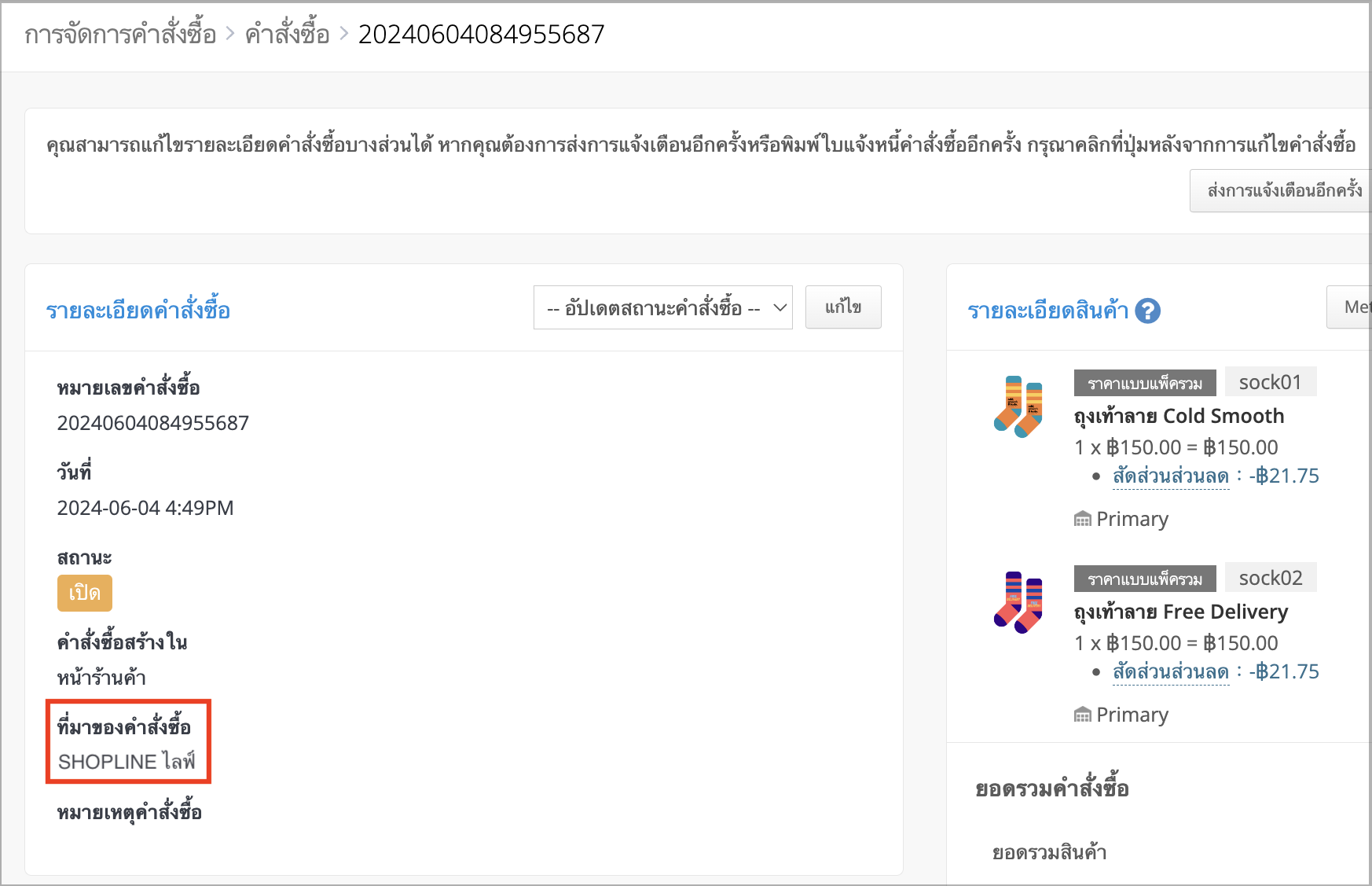Click the Cold Smooth socks thumbnail
Viewport: 1372px width, 886px height.
click(1018, 406)
